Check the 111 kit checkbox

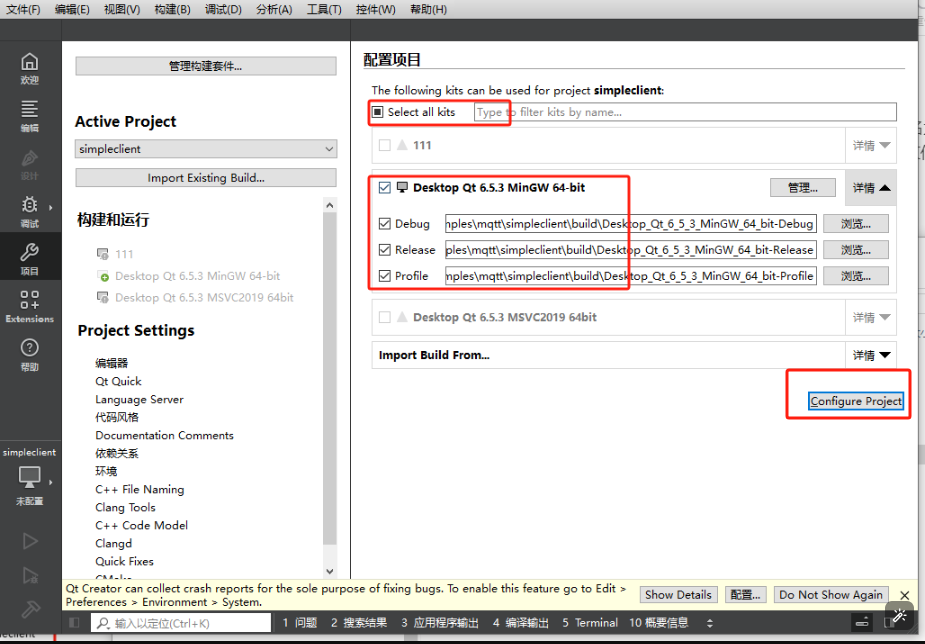385,145
